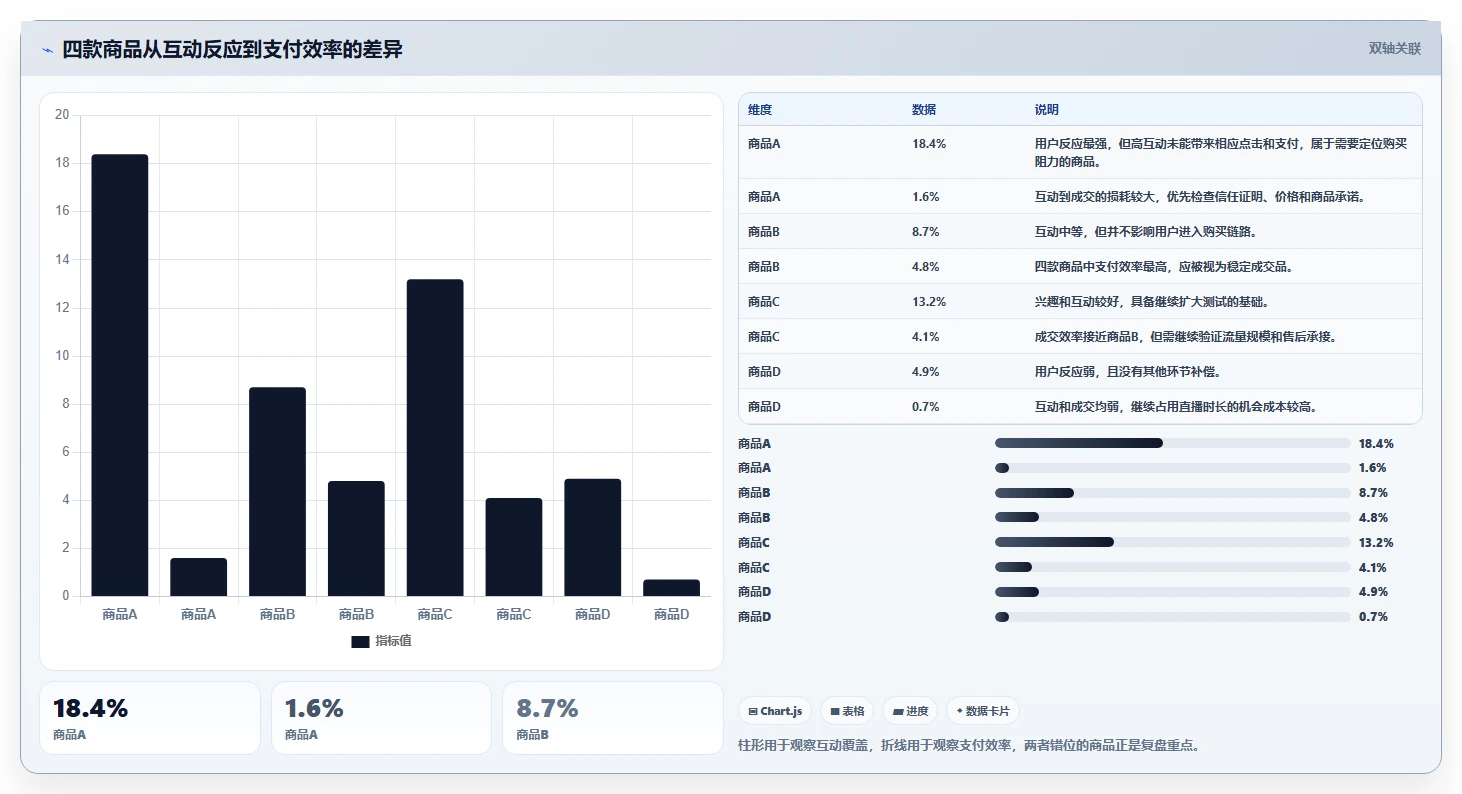
Task: Click the 指标值 legend color swatch
Action: point(360,641)
